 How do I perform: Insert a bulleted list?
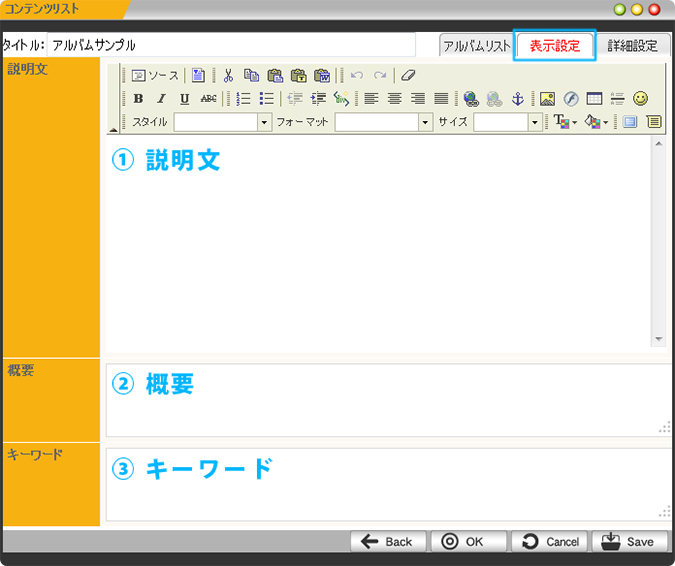[266, 99]
